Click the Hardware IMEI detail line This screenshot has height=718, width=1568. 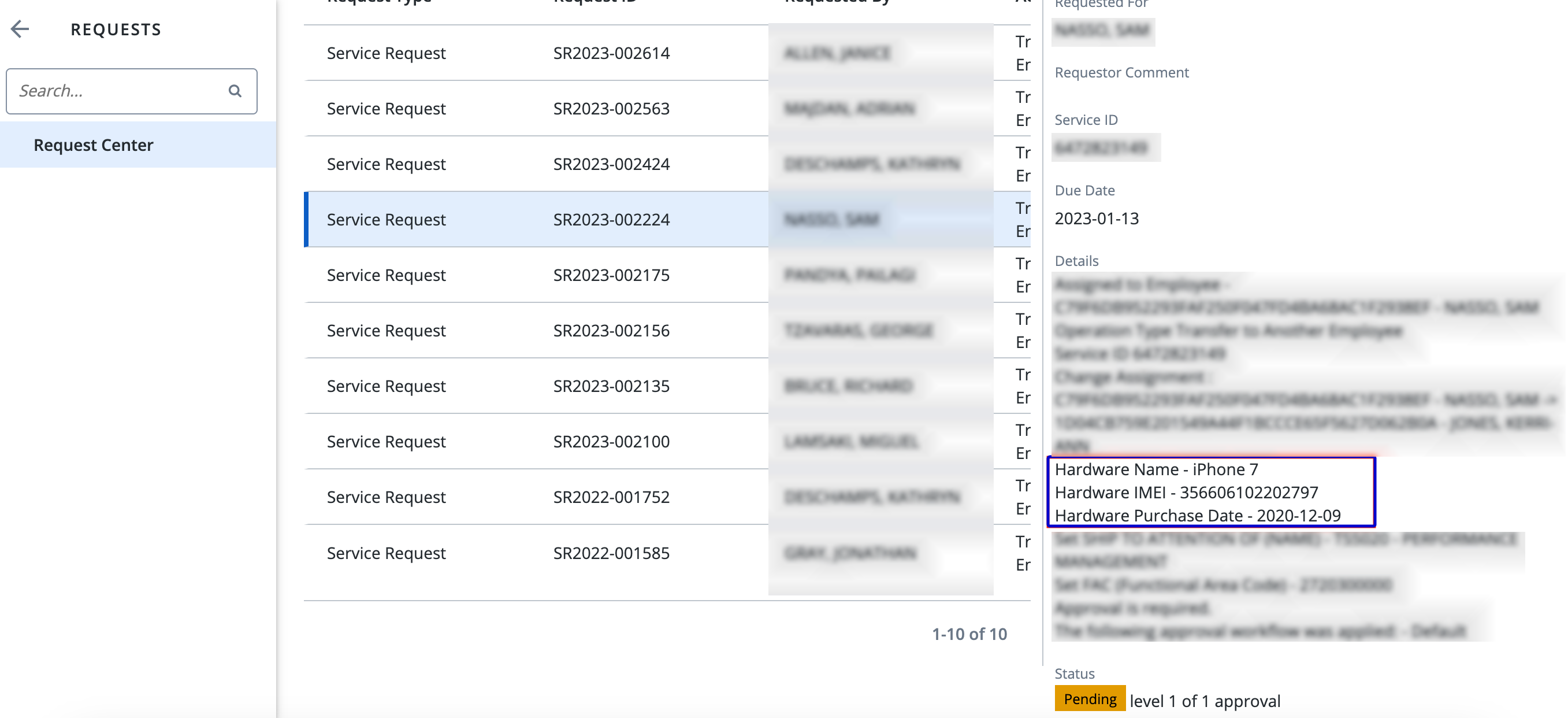[1186, 492]
